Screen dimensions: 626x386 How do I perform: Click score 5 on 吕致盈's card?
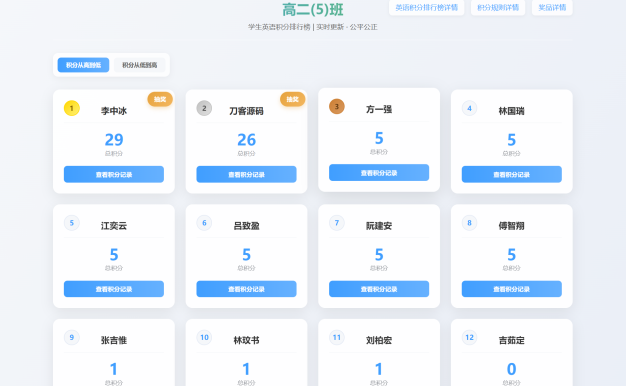click(246, 254)
